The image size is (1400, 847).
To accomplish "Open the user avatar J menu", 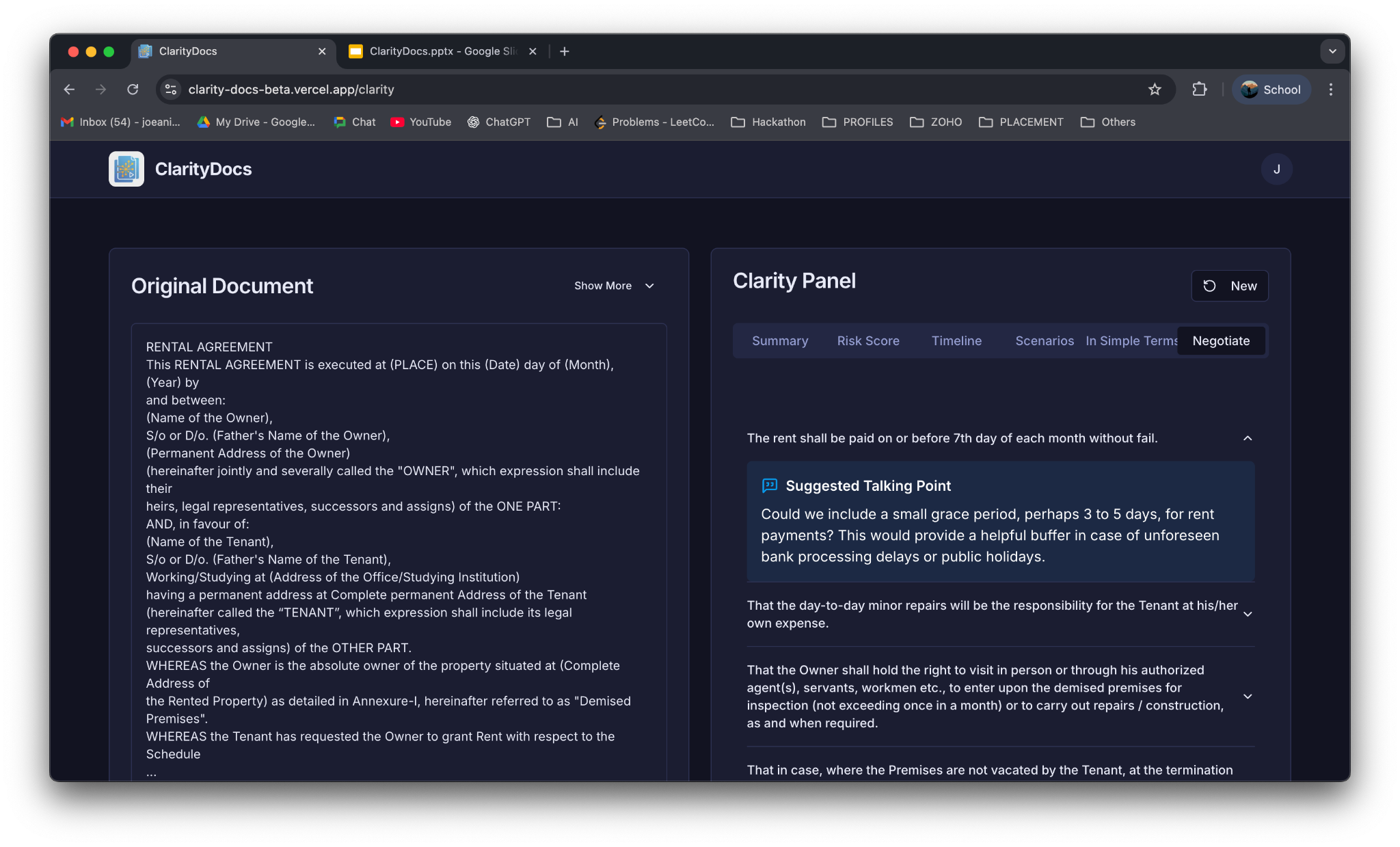I will click(x=1276, y=169).
